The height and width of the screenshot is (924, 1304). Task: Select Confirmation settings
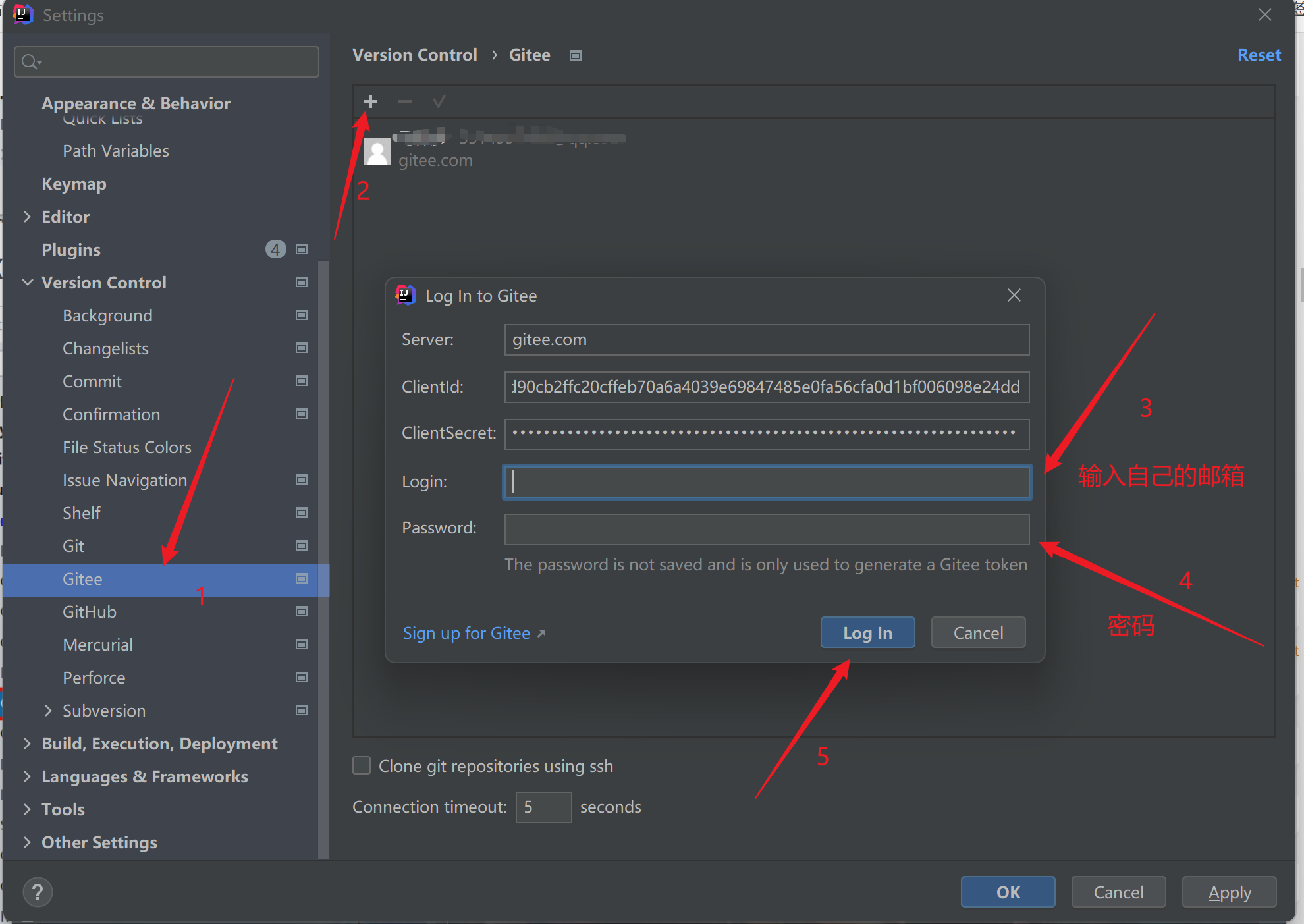click(111, 414)
